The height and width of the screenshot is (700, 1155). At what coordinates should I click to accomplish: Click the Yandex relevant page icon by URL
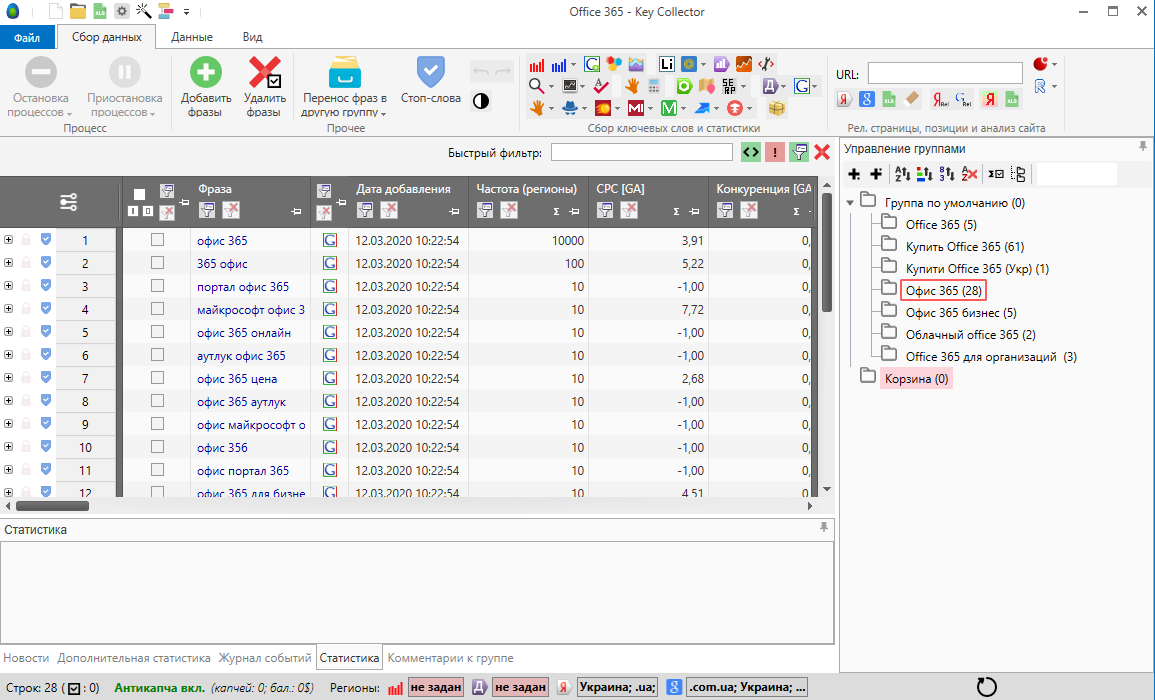point(844,99)
